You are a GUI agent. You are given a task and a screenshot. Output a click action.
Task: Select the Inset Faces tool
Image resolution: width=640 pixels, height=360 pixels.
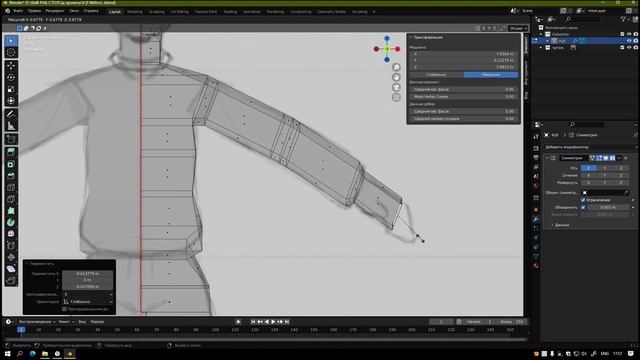point(11,164)
